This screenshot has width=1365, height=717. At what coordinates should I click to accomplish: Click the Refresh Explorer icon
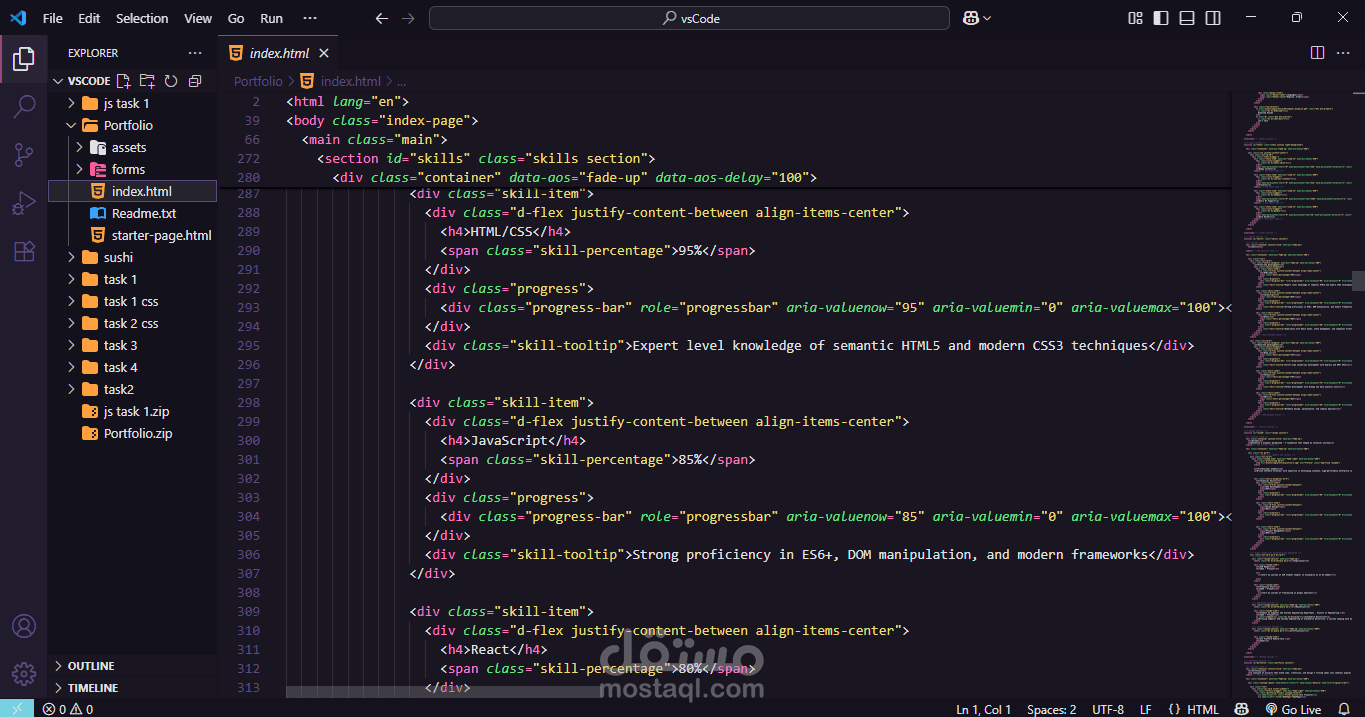[x=171, y=81]
